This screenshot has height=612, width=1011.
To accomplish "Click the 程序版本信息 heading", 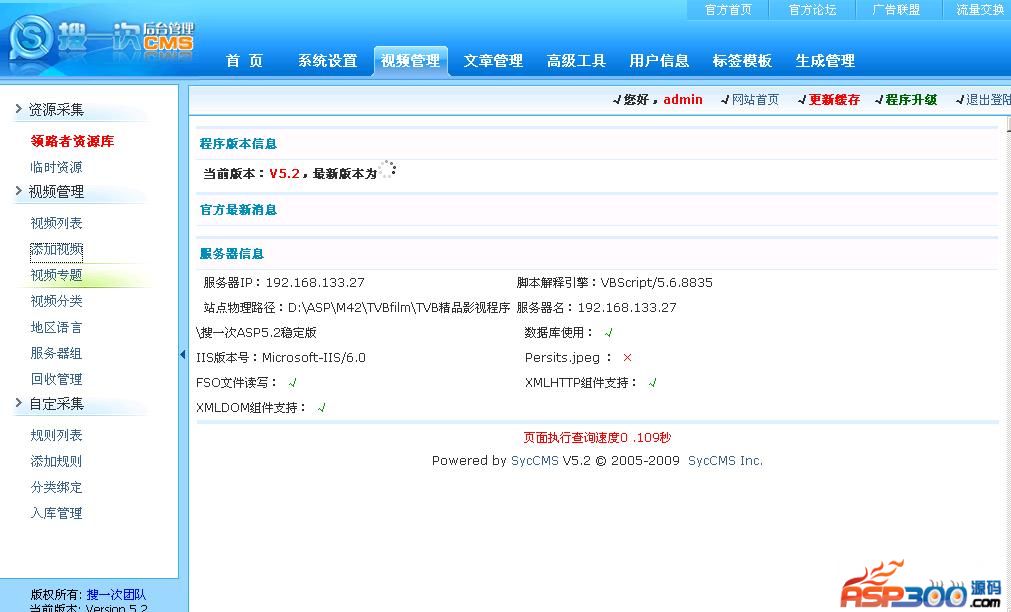I will [238, 144].
